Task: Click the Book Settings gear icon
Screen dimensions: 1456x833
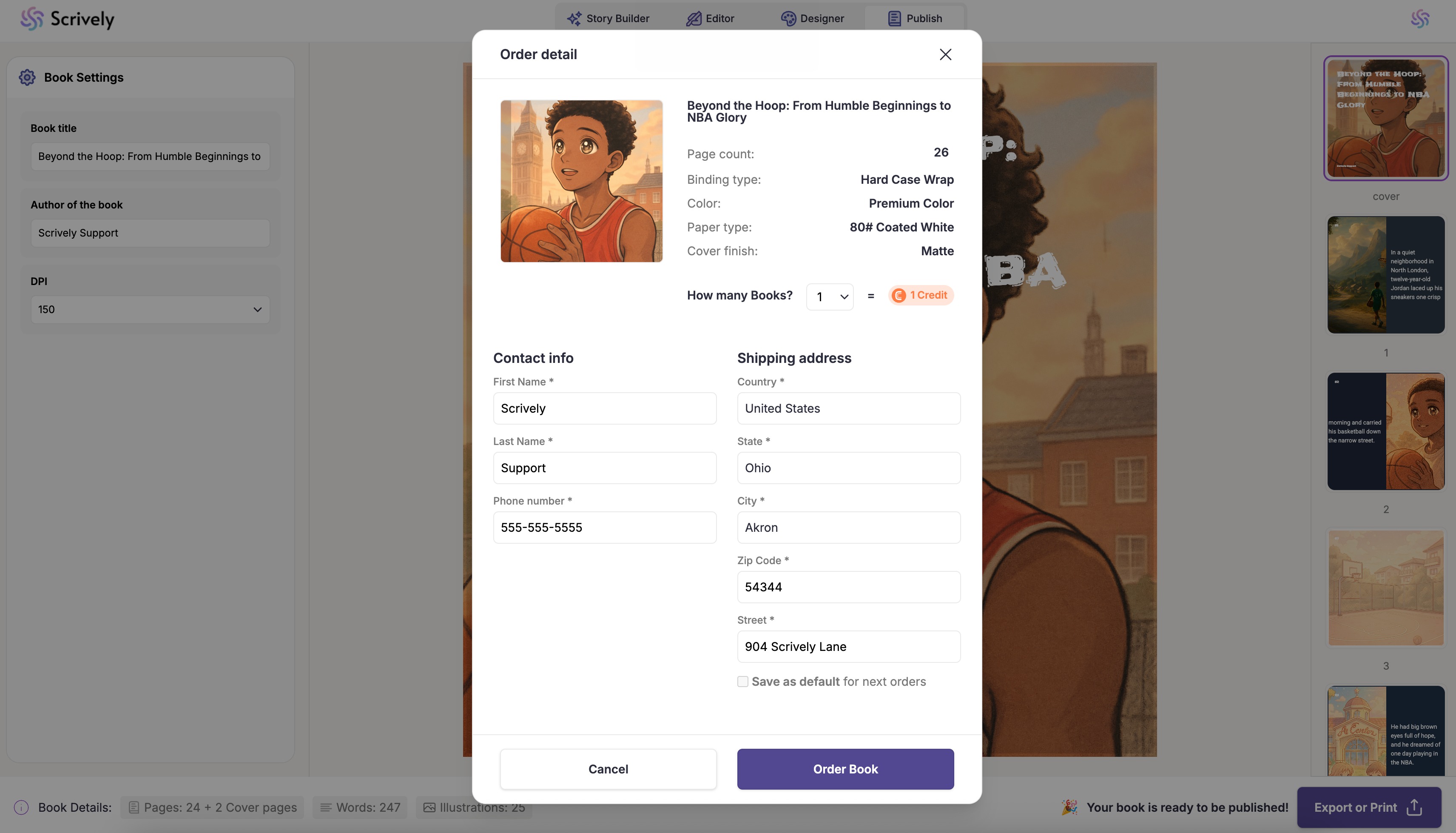Action: tap(27, 77)
